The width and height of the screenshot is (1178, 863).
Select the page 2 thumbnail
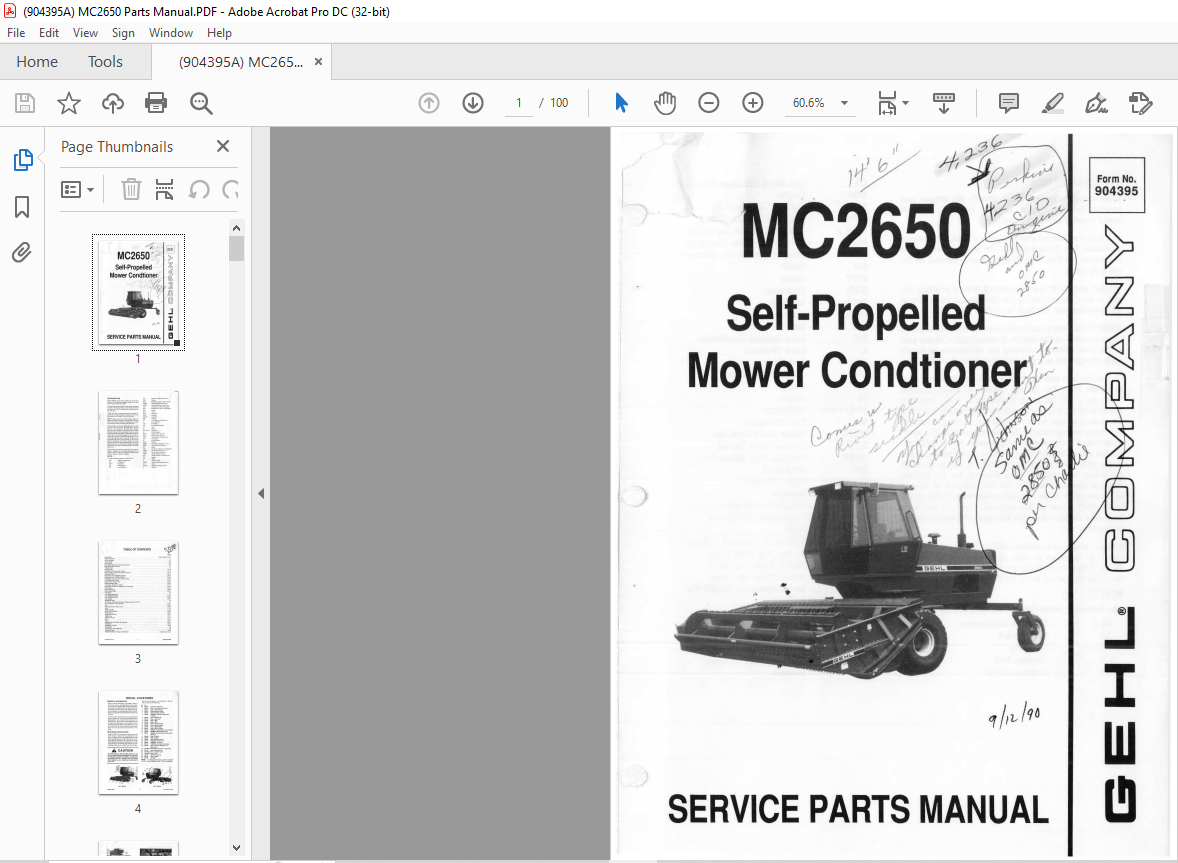[138, 442]
